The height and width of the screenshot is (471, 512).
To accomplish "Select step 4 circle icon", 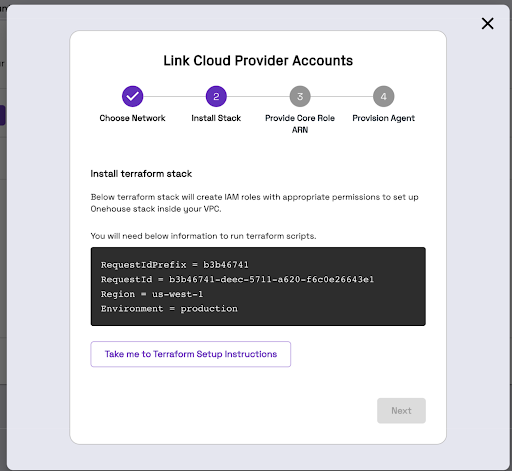I will pos(384,97).
